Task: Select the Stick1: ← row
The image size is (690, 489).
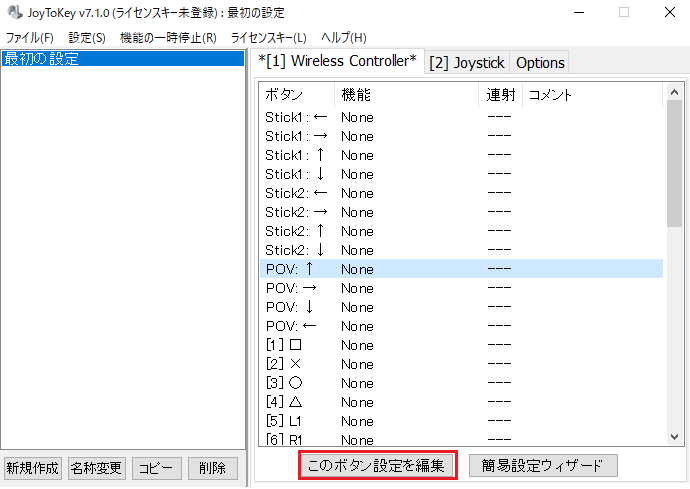Action: [x=462, y=117]
